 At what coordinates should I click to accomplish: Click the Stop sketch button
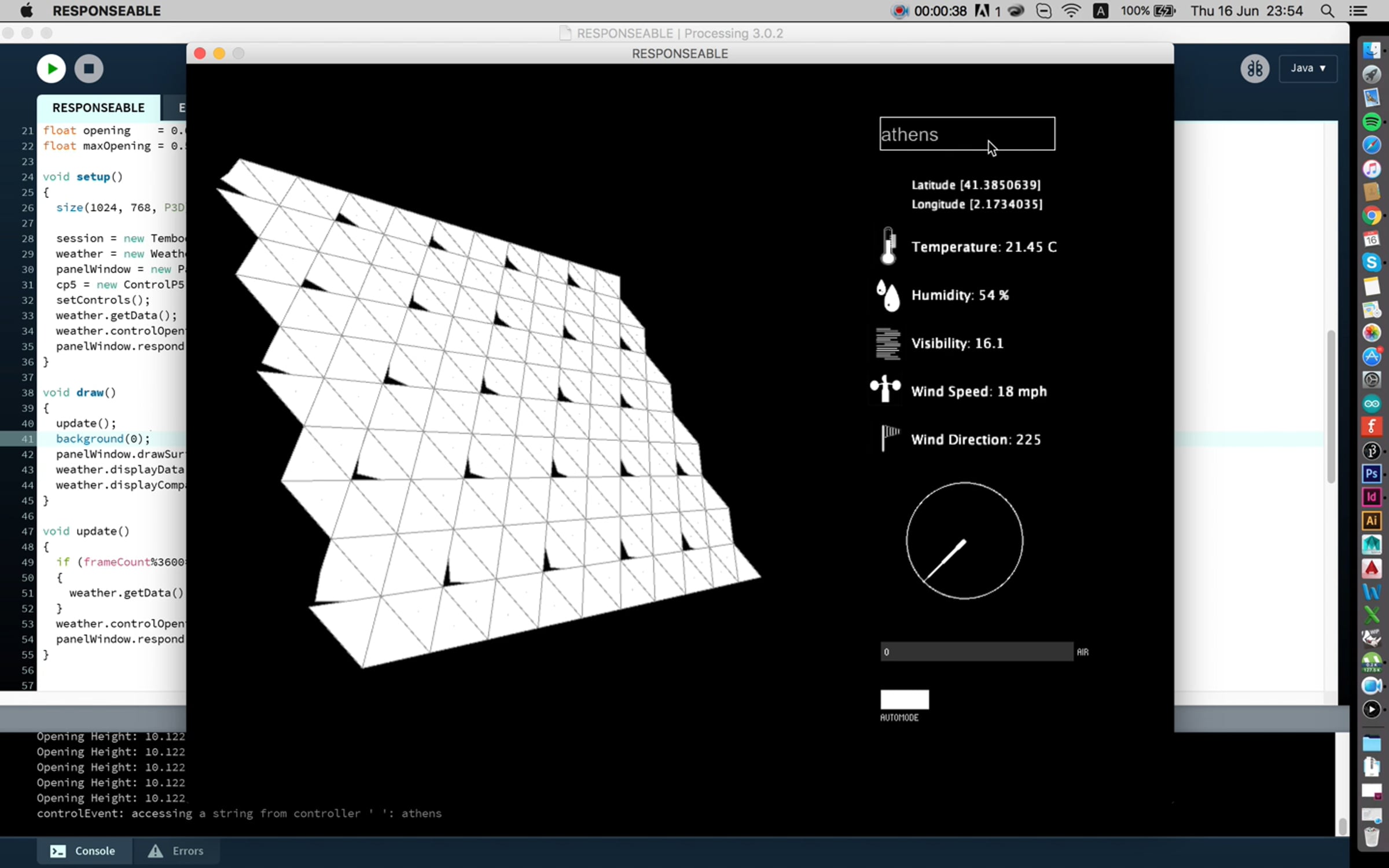pyautogui.click(x=89, y=69)
